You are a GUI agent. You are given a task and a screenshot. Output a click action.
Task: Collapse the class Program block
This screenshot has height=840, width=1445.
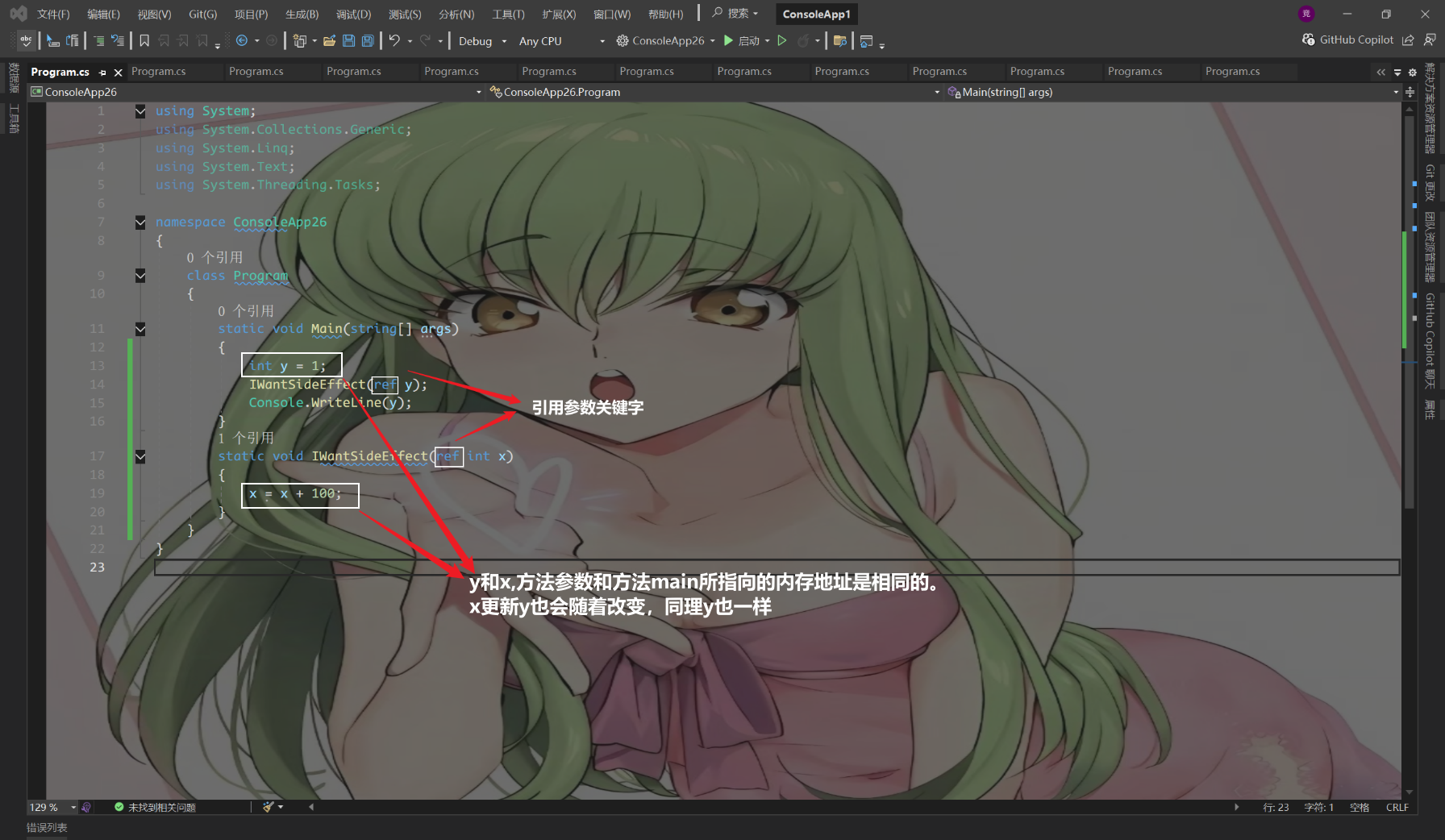coord(140,276)
